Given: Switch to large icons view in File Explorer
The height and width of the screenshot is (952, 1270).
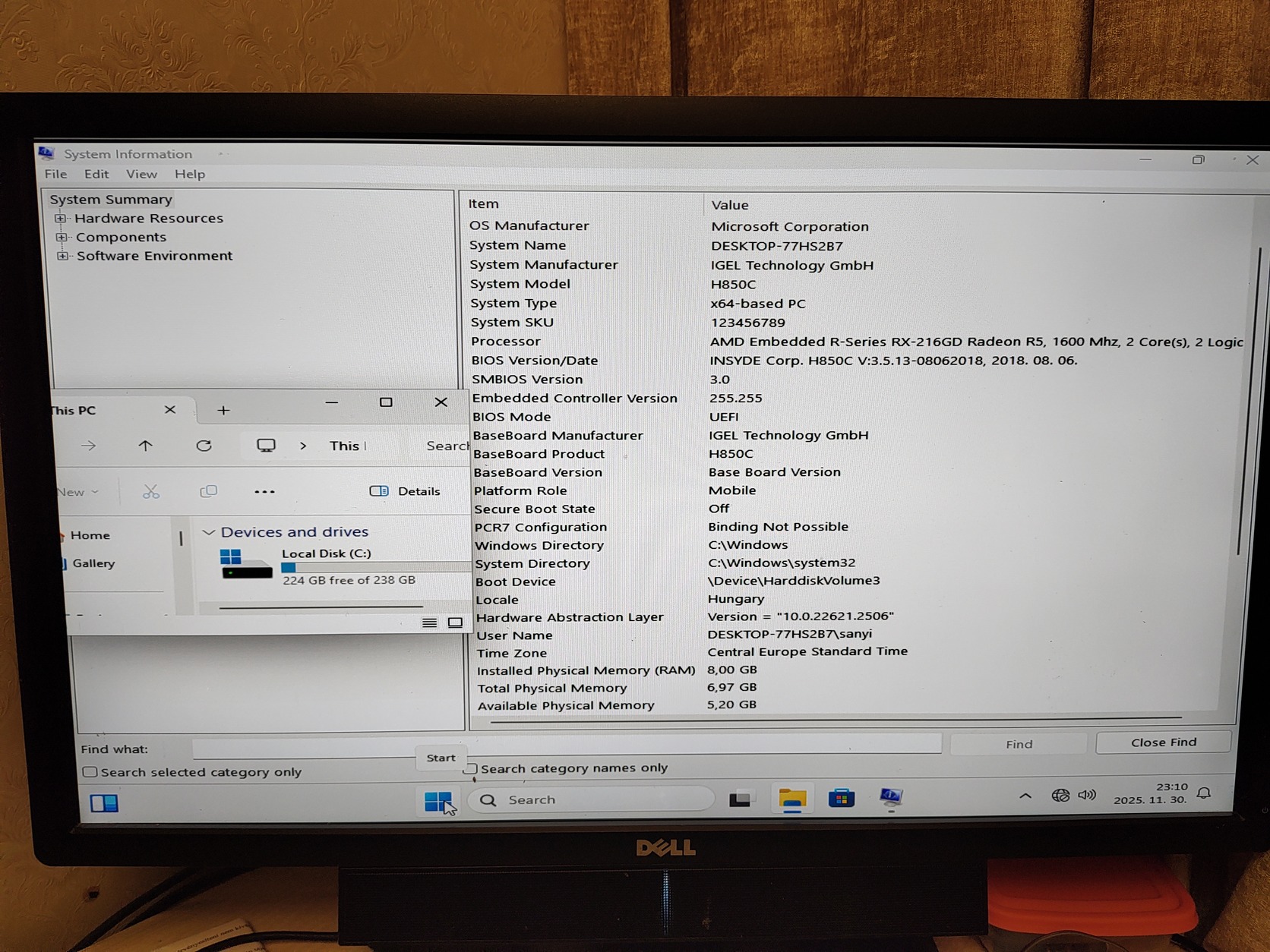Looking at the screenshot, I should point(455,623).
